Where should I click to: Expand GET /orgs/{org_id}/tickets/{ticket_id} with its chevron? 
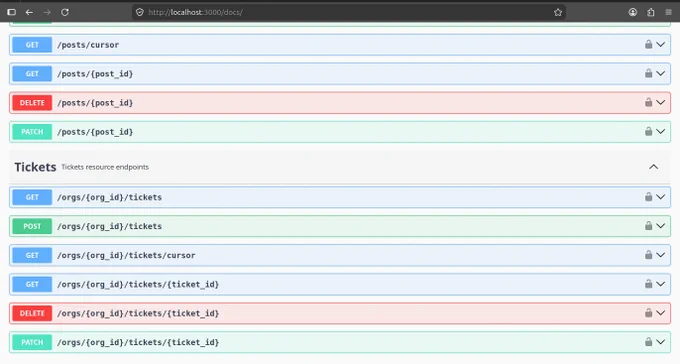[x=660, y=284]
